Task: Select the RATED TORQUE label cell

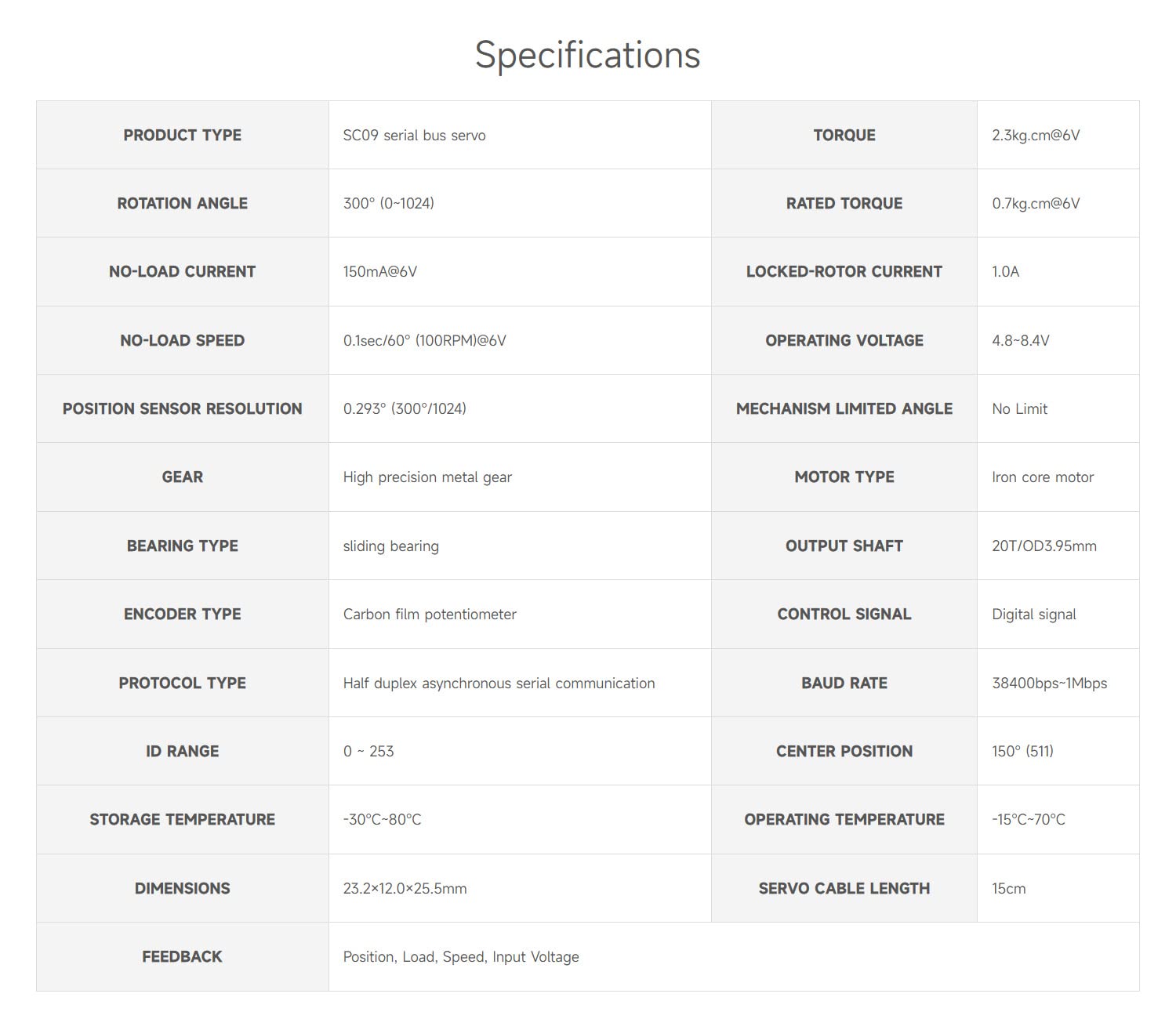Action: coord(844,204)
